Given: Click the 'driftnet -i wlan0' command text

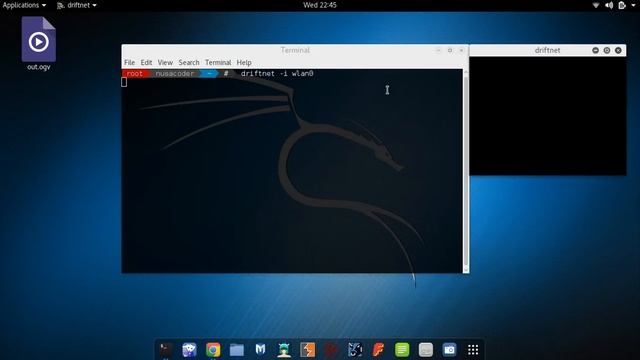Looking at the screenshot, I should pos(277,73).
